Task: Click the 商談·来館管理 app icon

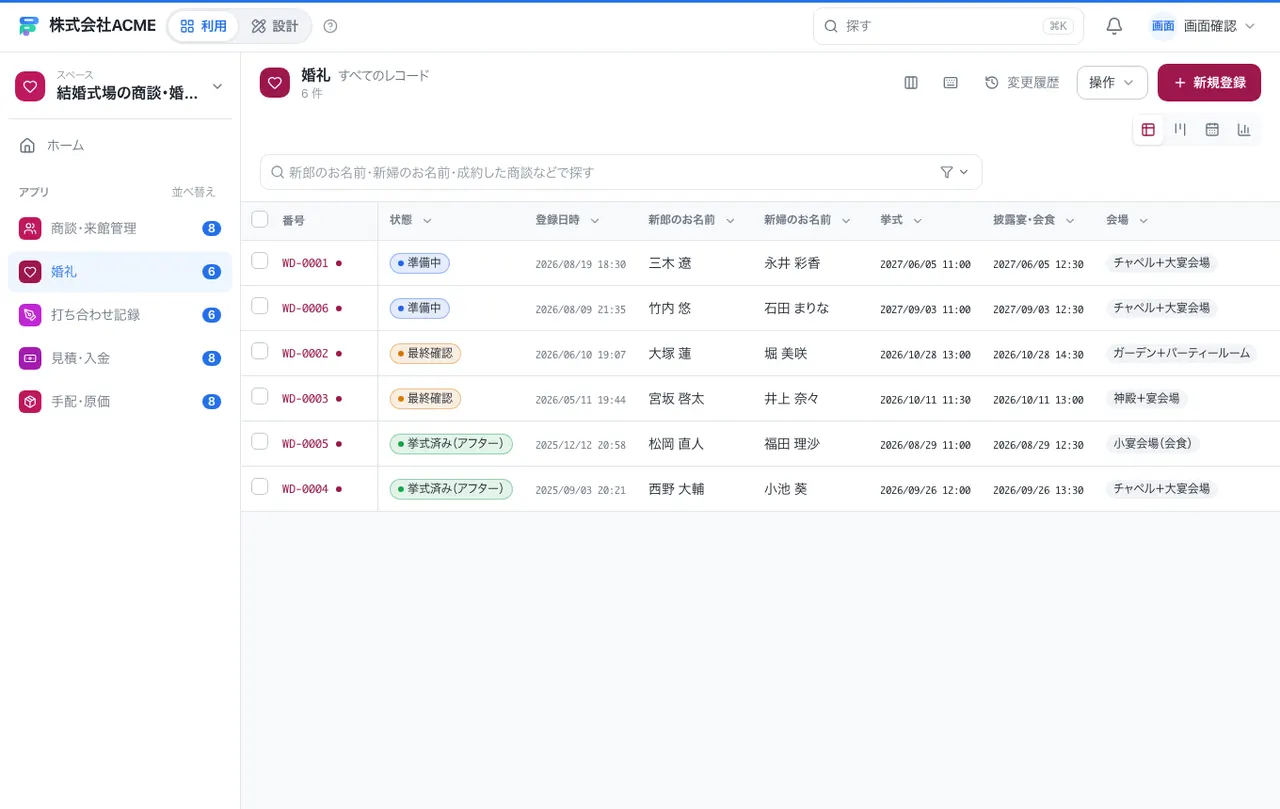Action: coord(30,228)
